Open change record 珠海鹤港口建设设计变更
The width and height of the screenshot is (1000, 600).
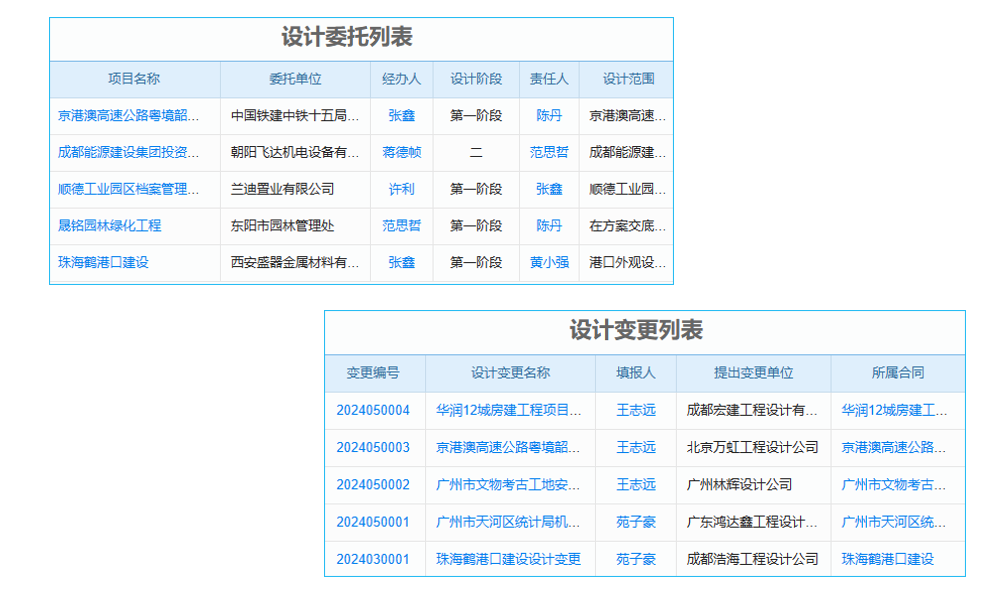coord(509,559)
